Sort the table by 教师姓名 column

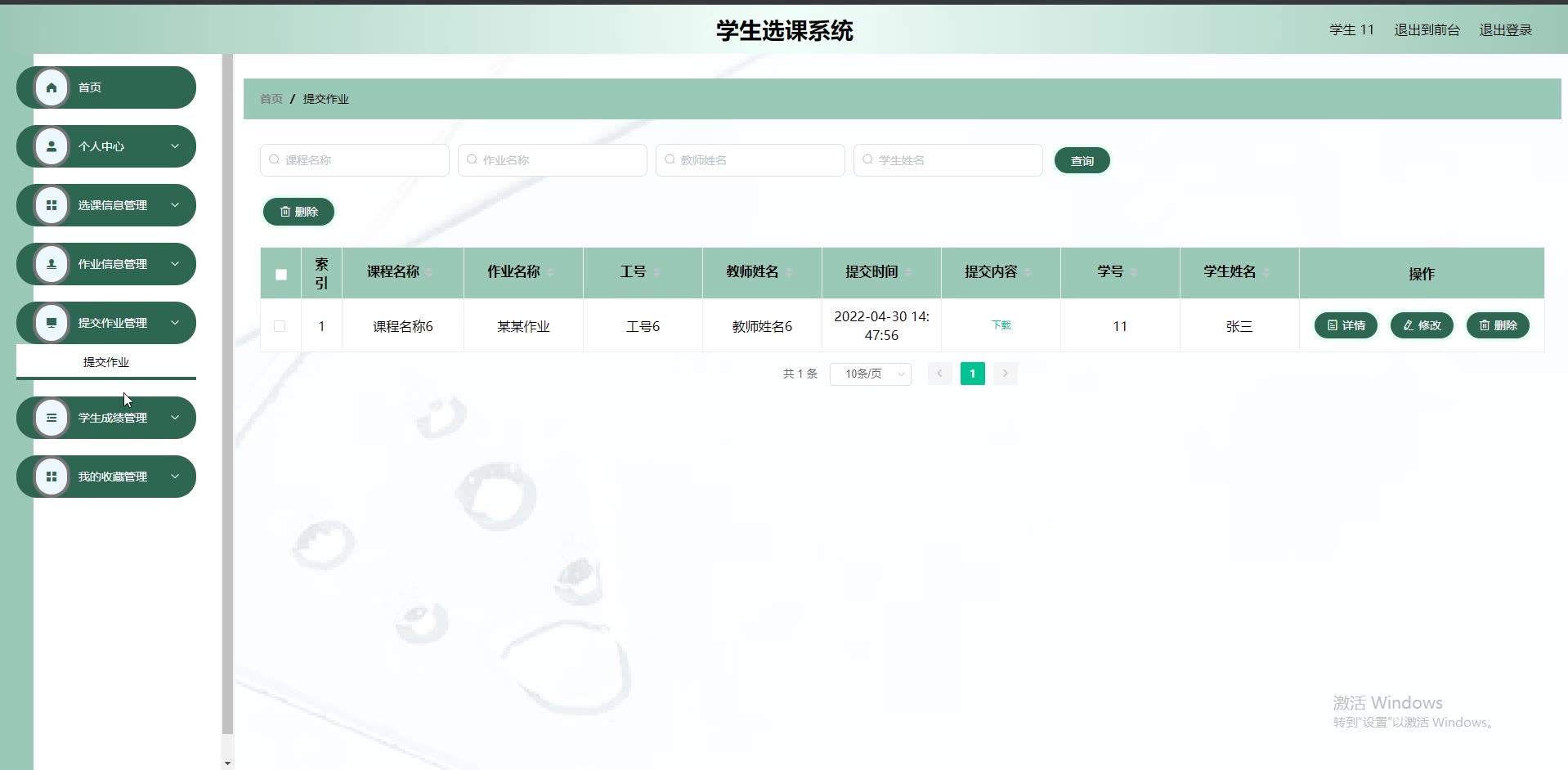pyautogui.click(x=789, y=272)
